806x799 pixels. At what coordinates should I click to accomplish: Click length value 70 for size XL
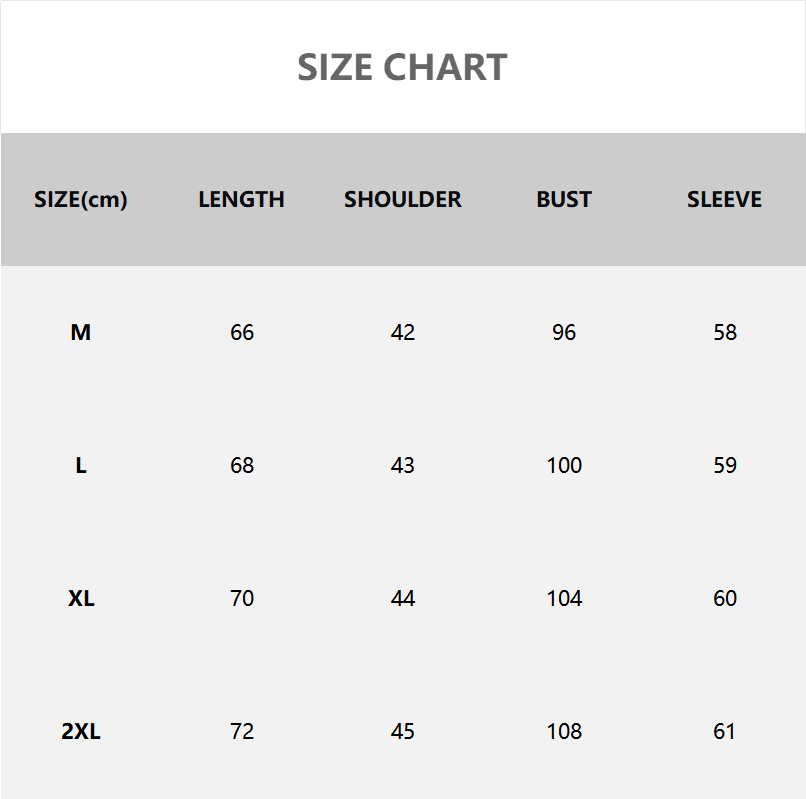(242, 598)
